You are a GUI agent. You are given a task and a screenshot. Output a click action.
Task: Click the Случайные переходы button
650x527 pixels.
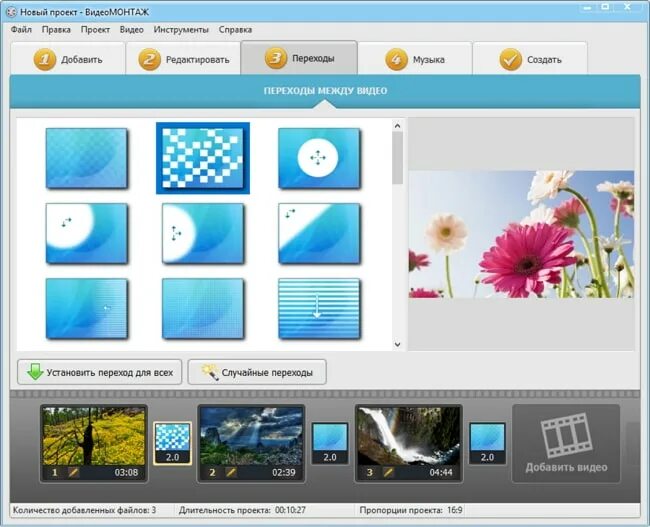pos(257,372)
